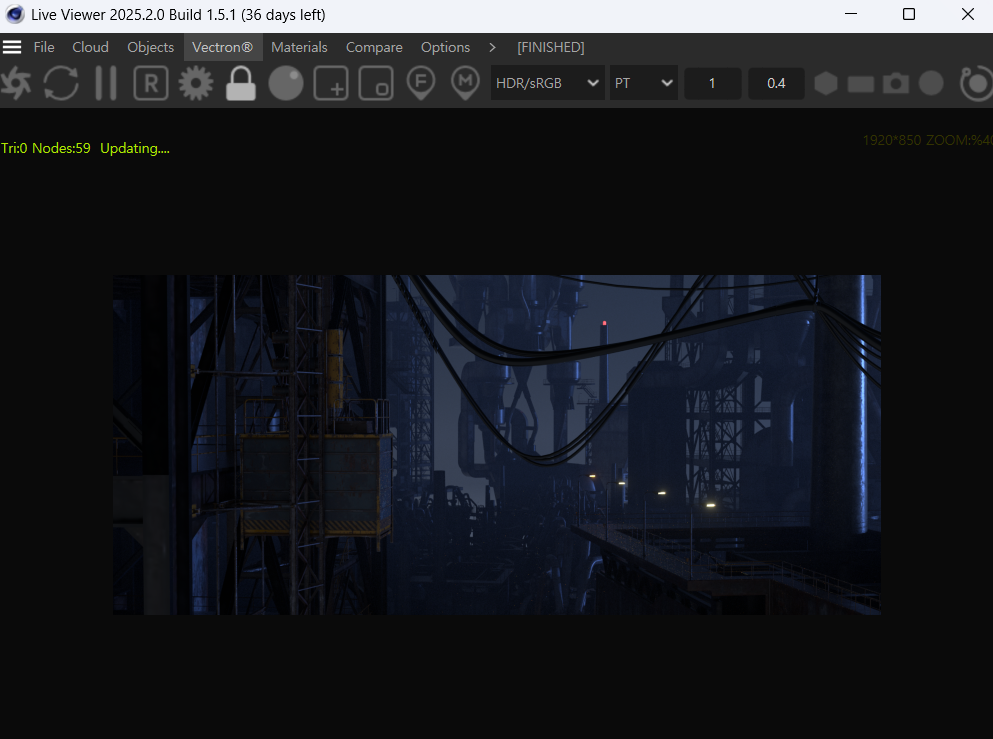This screenshot has width=993, height=739.
Task: Expand more menus with the > arrow
Action: tap(493, 47)
